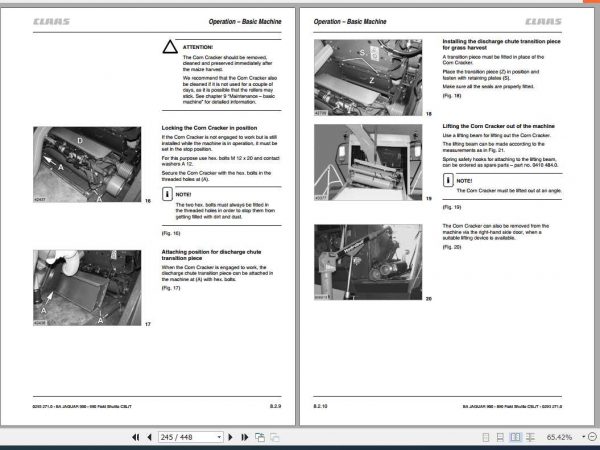Open the page number dropdown arrow

pyautogui.click(x=219, y=437)
